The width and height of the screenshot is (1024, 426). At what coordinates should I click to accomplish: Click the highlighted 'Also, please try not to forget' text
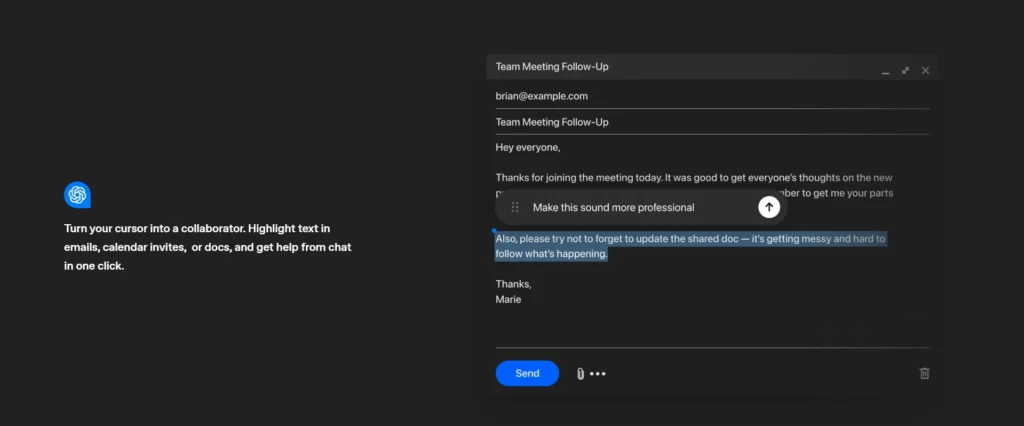[x=690, y=246]
